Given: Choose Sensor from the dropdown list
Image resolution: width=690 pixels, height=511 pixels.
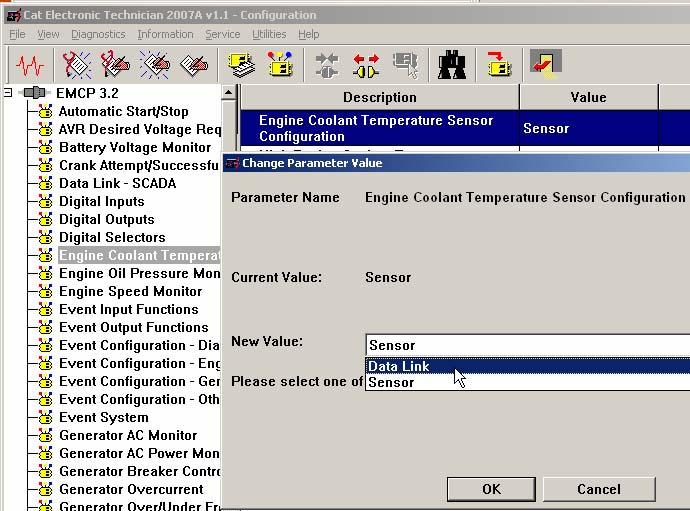Looking at the screenshot, I should click(528, 382).
